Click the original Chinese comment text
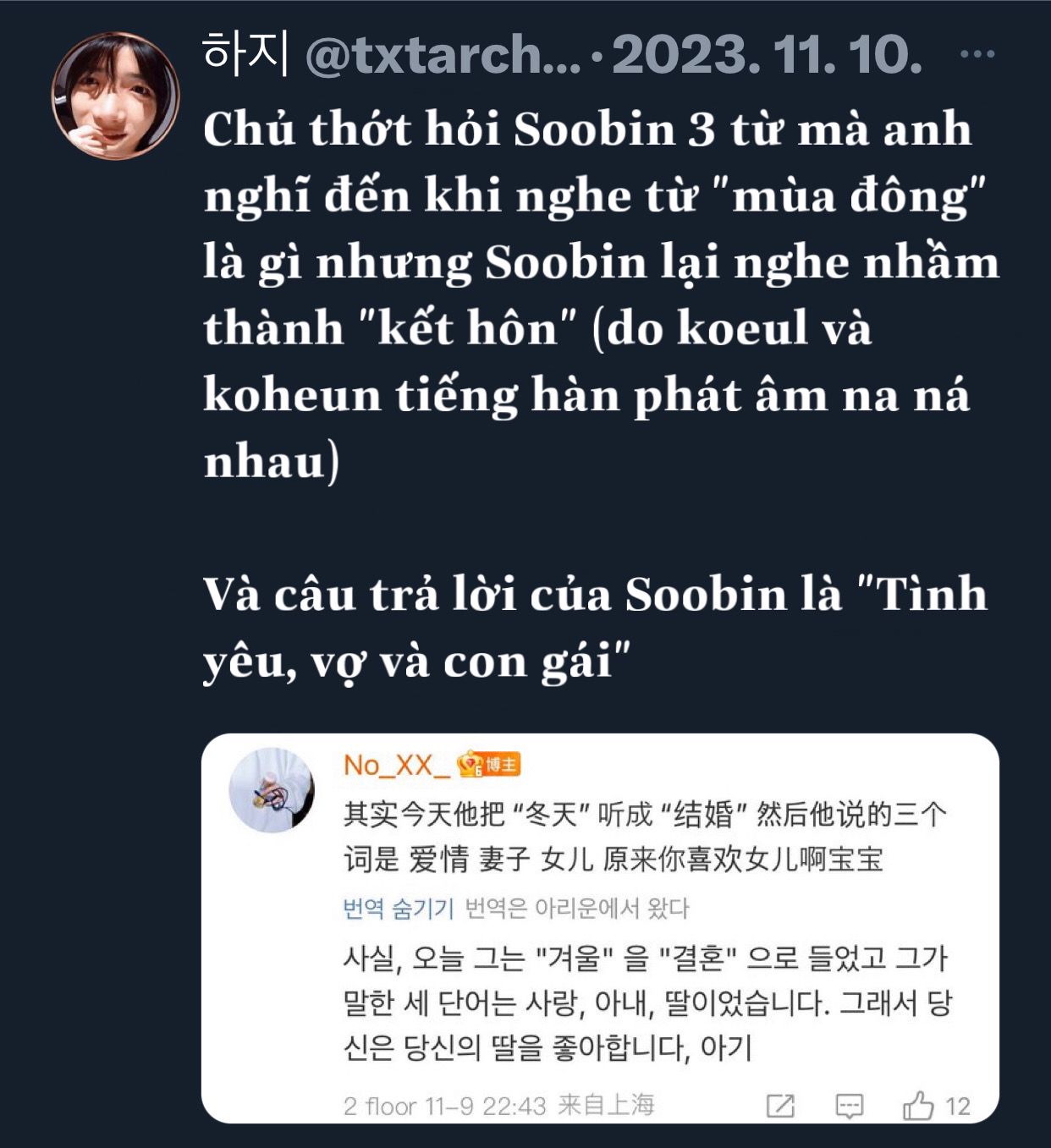The width and height of the screenshot is (1051, 1148). click(x=645, y=837)
